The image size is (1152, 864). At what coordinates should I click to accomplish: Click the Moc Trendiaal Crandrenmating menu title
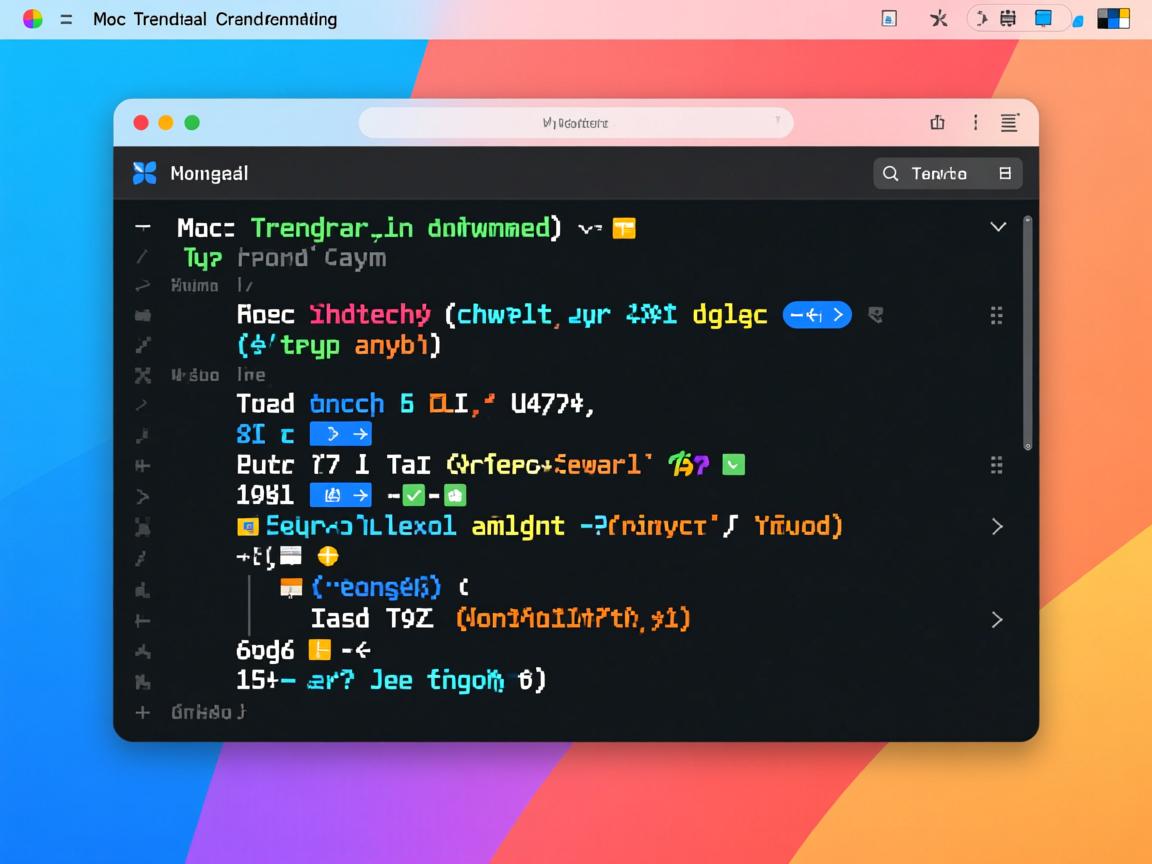(214, 19)
